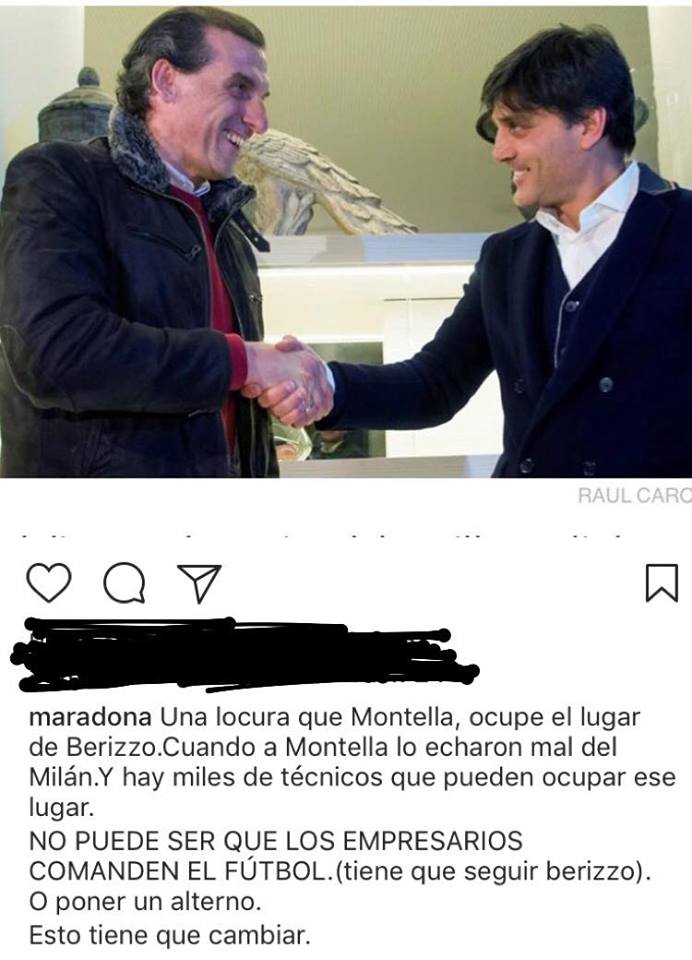Like the post with the heart icon
Image resolution: width=692 pixels, height=960 pixels.
49,582
